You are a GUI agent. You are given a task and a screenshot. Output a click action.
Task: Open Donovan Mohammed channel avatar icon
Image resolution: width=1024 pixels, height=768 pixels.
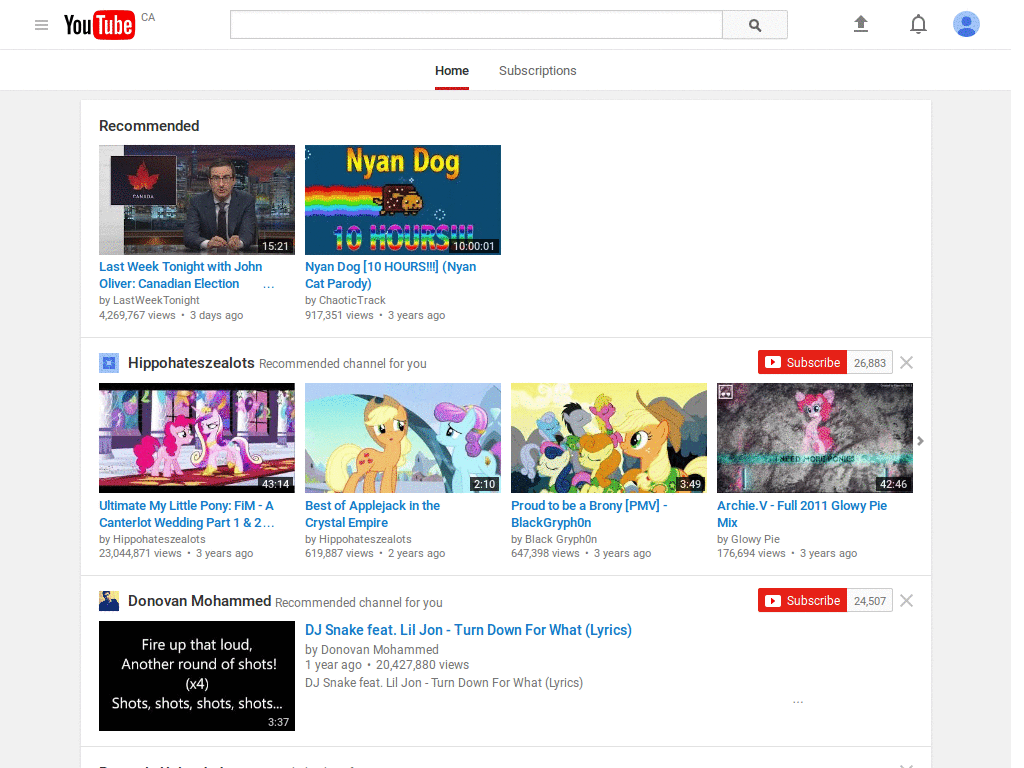[x=109, y=601]
